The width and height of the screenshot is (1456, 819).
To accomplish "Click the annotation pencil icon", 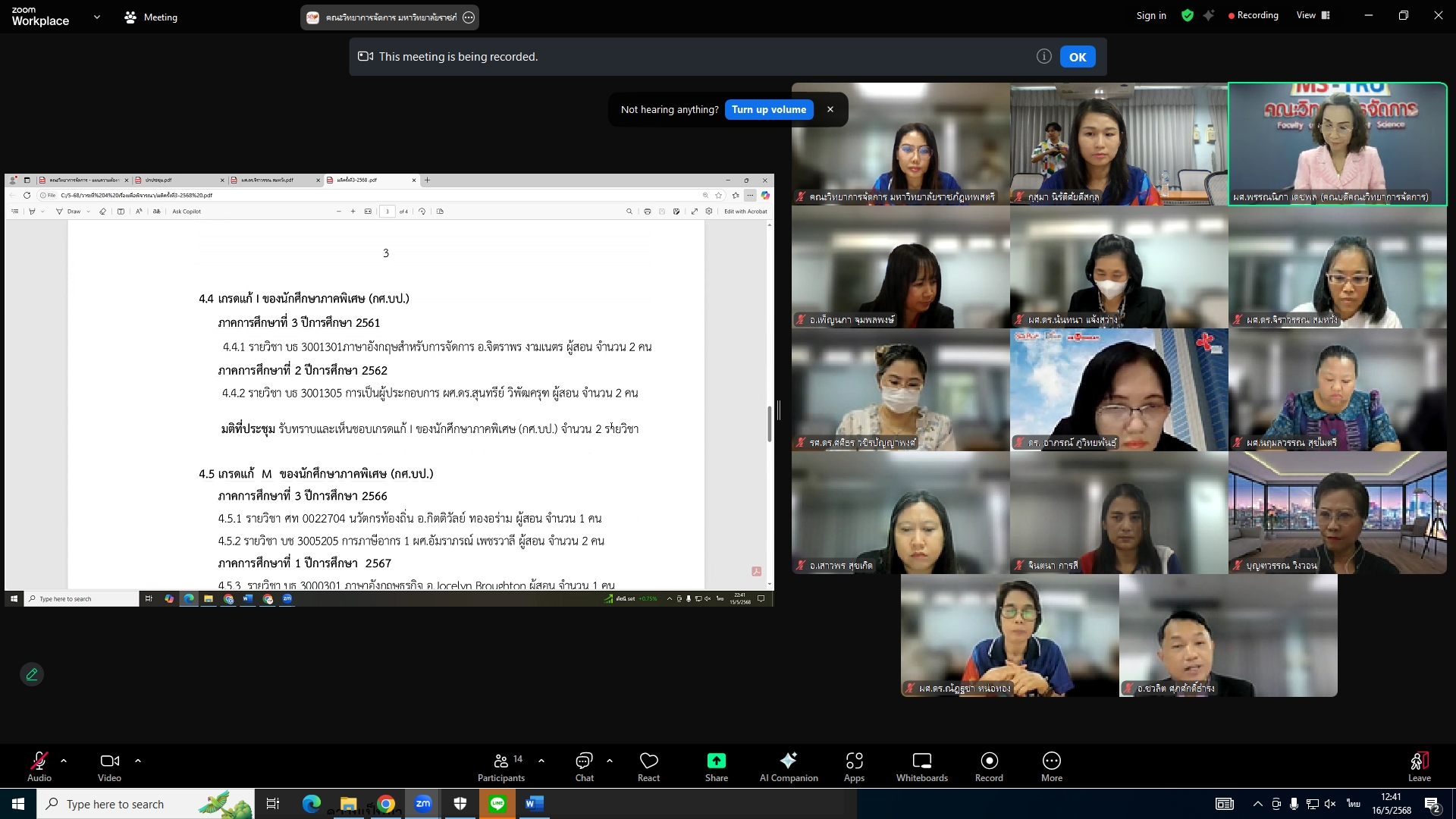I will click(32, 674).
